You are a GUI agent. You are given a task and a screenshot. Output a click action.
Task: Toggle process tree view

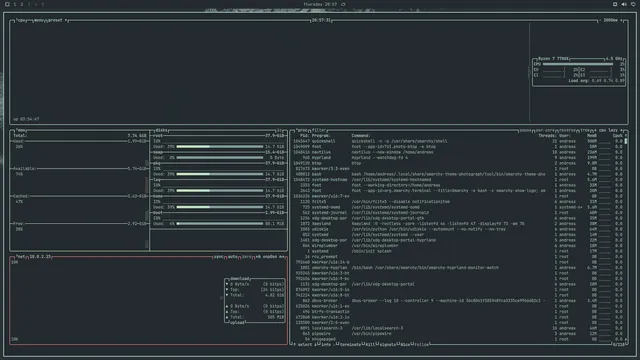click(x=585, y=130)
